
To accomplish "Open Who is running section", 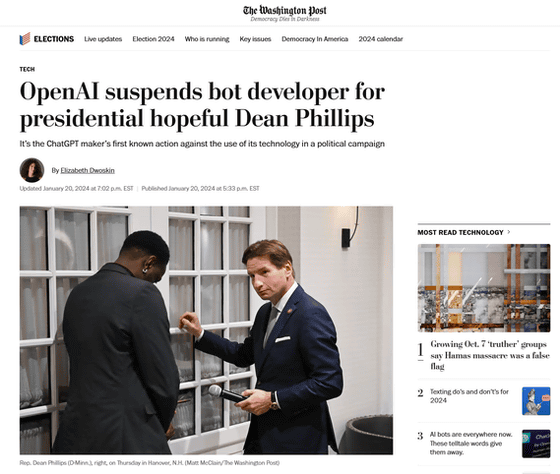I will (x=207, y=39).
